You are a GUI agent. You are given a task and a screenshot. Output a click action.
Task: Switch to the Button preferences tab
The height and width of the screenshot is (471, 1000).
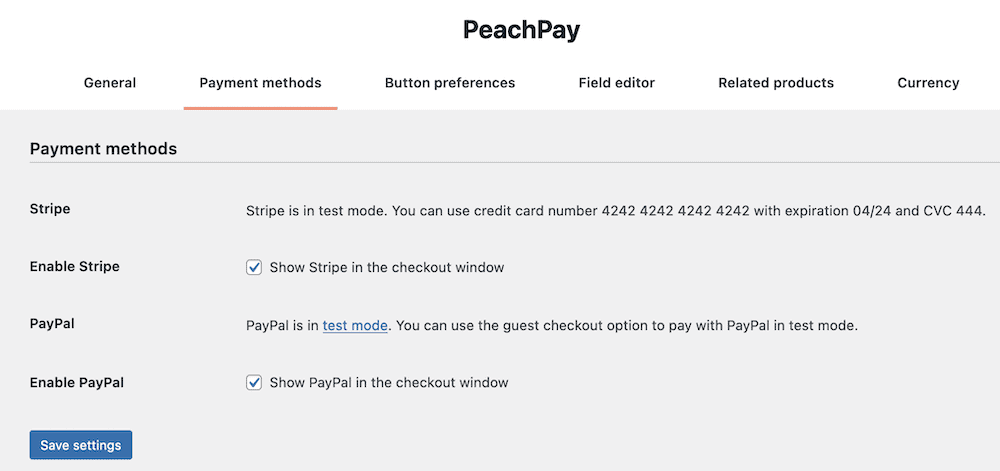click(450, 83)
